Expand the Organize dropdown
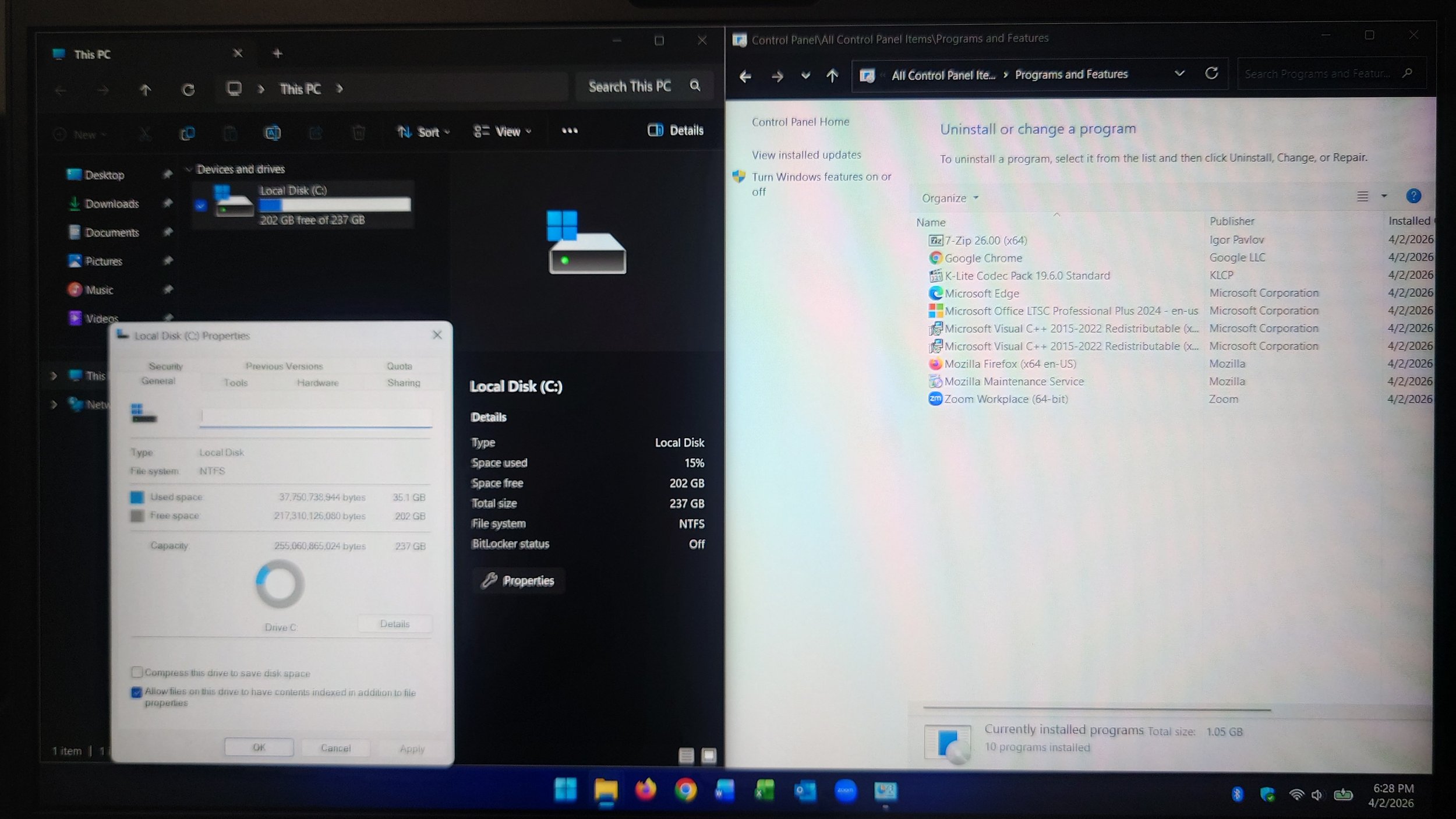Image resolution: width=1456 pixels, height=819 pixels. (x=949, y=199)
